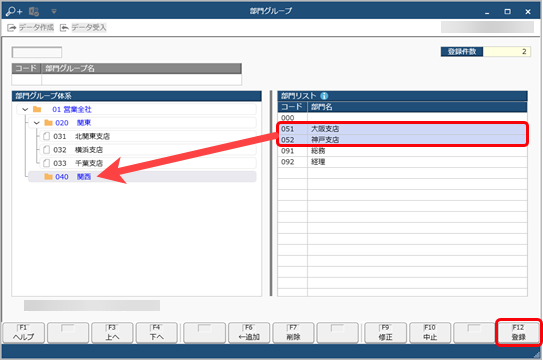543x360 pixels.
Task: Select row 000 in department list
Action: tap(402, 118)
